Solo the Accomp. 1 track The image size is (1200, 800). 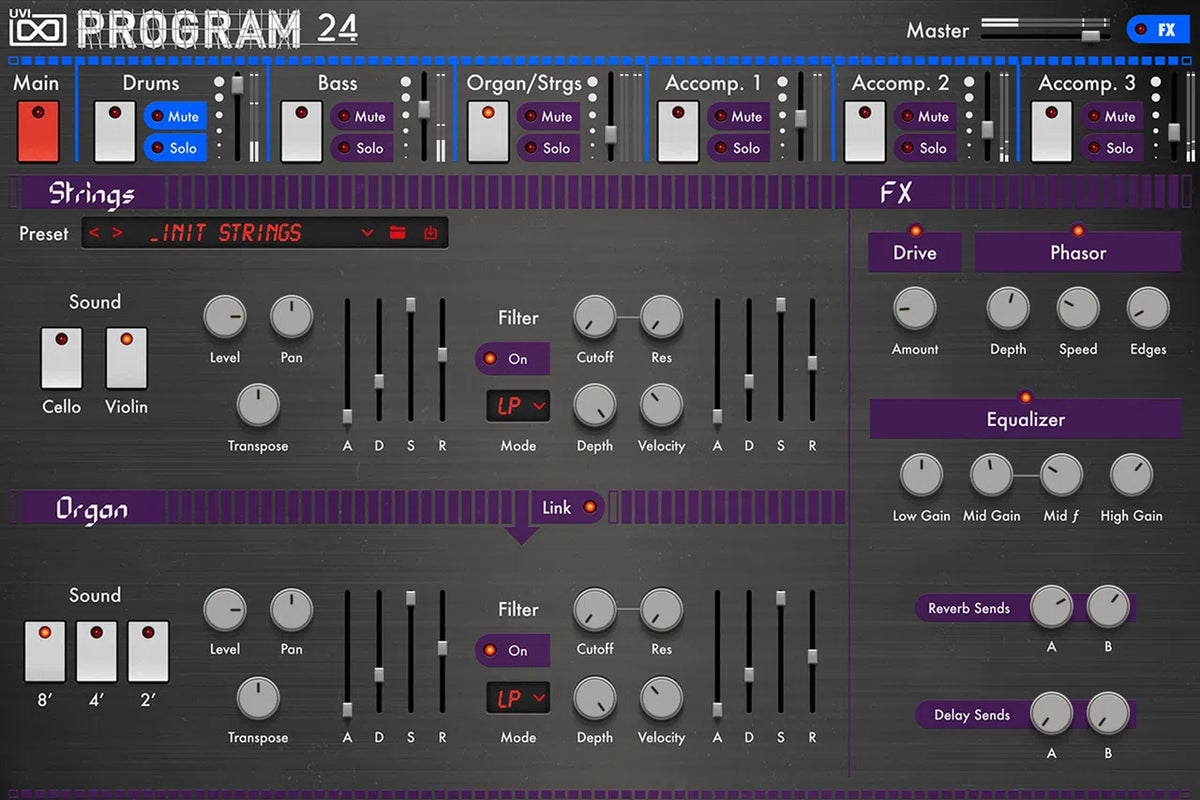[x=738, y=148]
